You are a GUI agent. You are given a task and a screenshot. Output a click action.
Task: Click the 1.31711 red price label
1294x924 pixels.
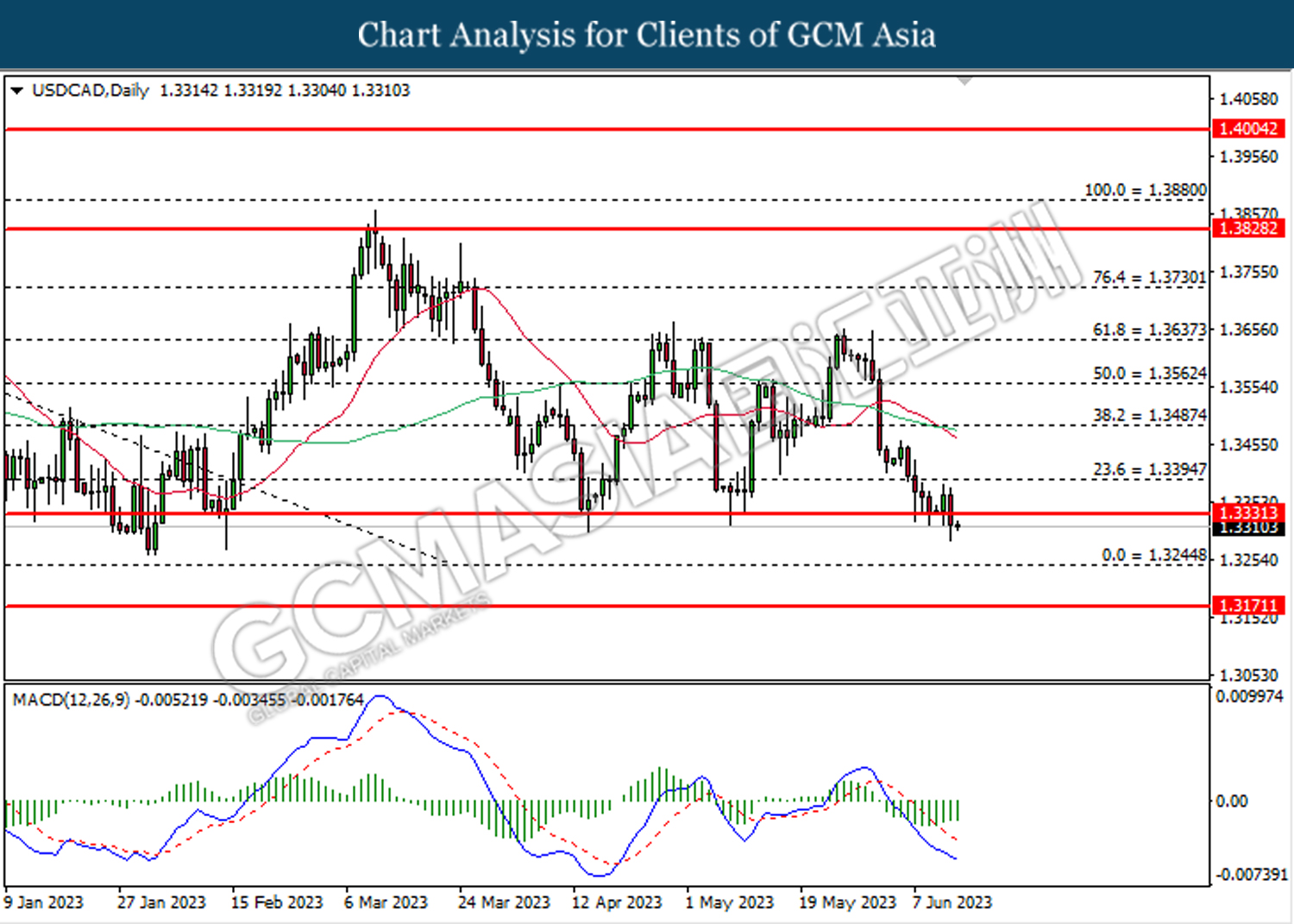click(1249, 605)
